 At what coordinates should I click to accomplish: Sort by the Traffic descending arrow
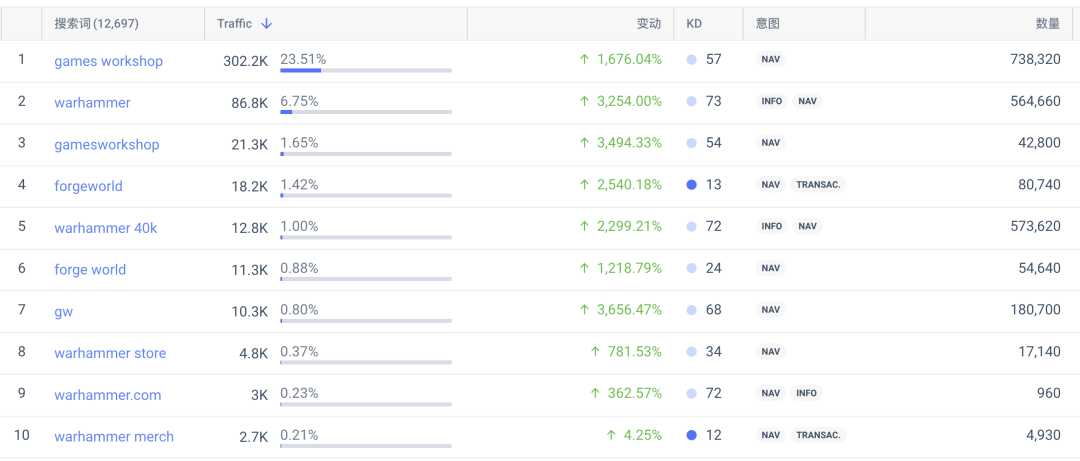pyautogui.click(x=267, y=23)
